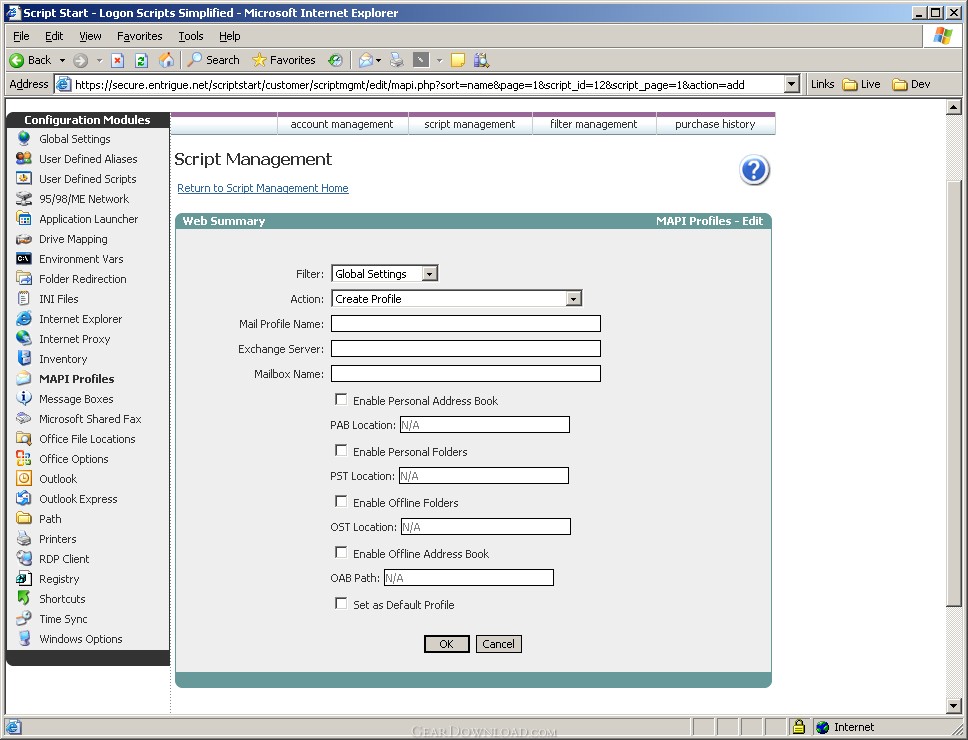
Task: Open the Favorites menu in menu bar
Action: 140,36
